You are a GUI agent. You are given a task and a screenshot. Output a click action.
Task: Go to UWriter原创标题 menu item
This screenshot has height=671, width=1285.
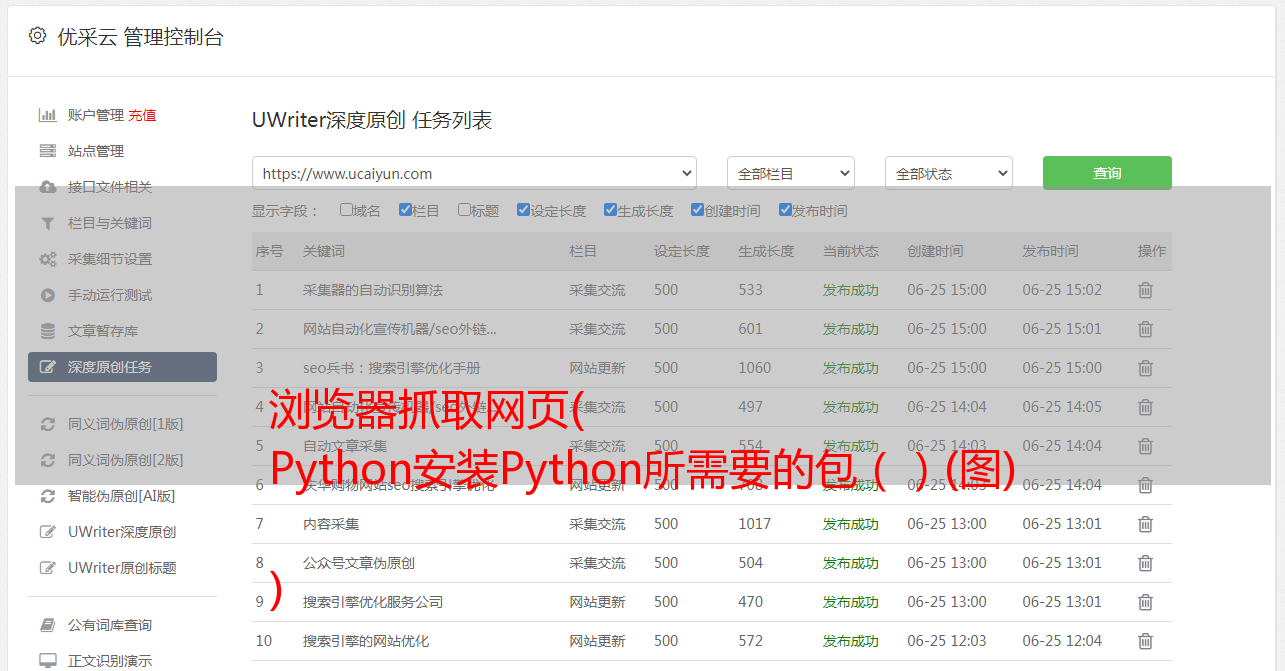[x=122, y=568]
